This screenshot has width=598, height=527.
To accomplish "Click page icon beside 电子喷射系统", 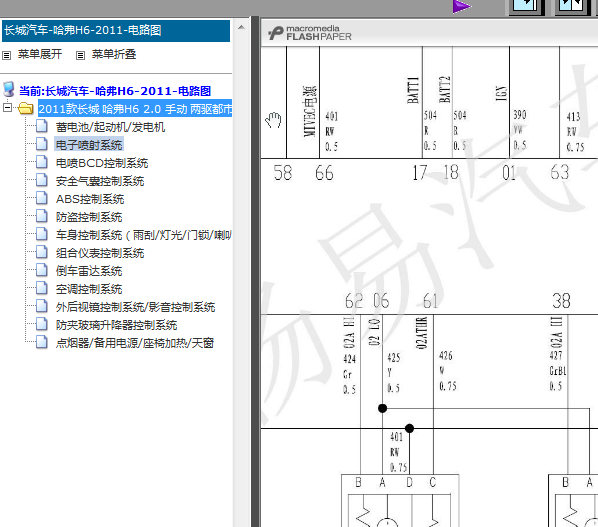I will coord(42,144).
